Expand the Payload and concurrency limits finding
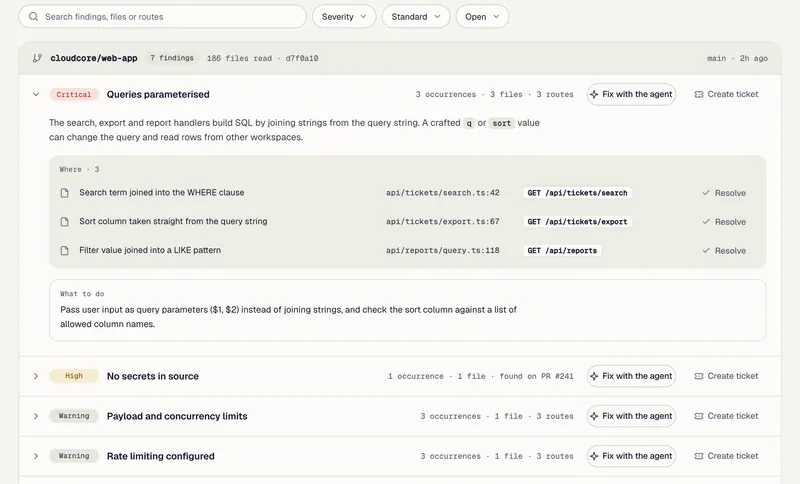The width and height of the screenshot is (800, 484). point(36,416)
